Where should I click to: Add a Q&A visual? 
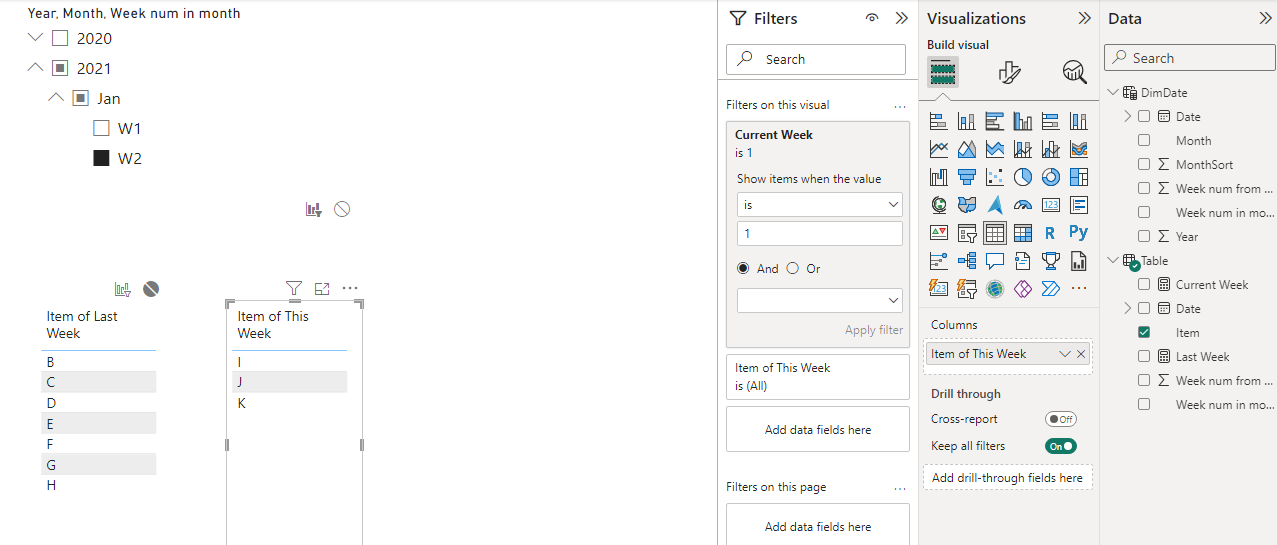pyautogui.click(x=994, y=261)
